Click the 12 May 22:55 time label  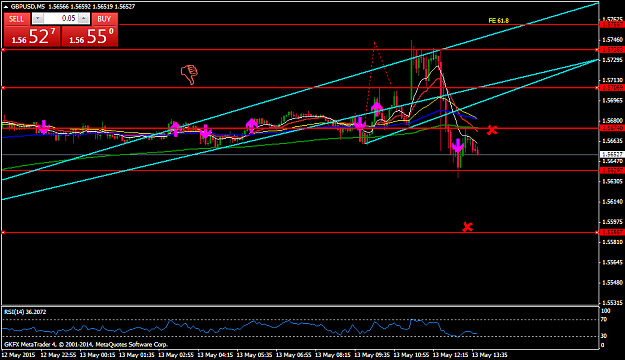pyautogui.click(x=58, y=355)
